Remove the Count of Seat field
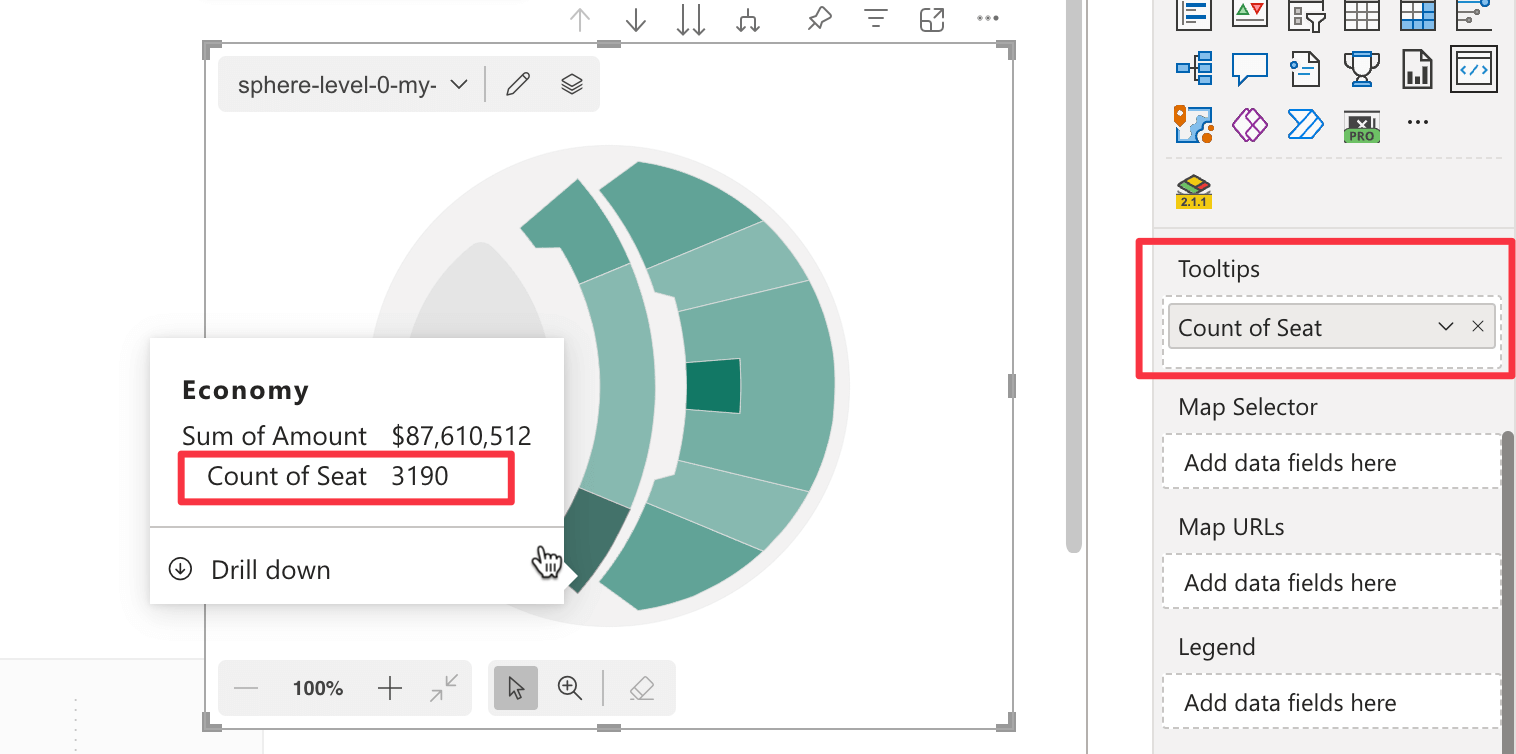The width and height of the screenshot is (1516, 754). point(1478,327)
